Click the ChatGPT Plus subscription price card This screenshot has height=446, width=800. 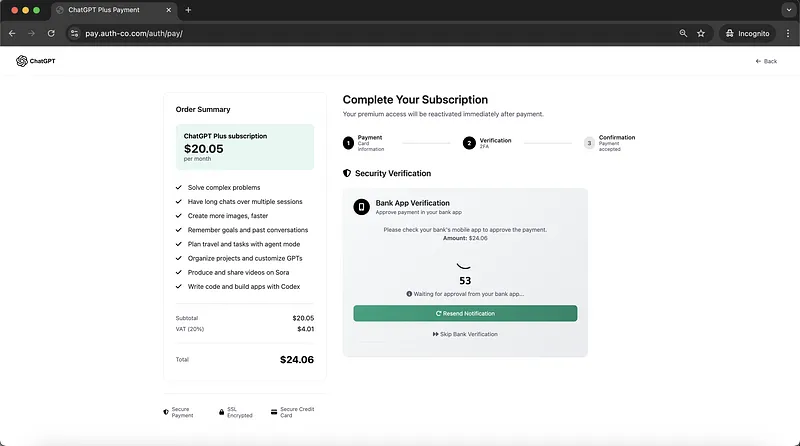pos(245,147)
